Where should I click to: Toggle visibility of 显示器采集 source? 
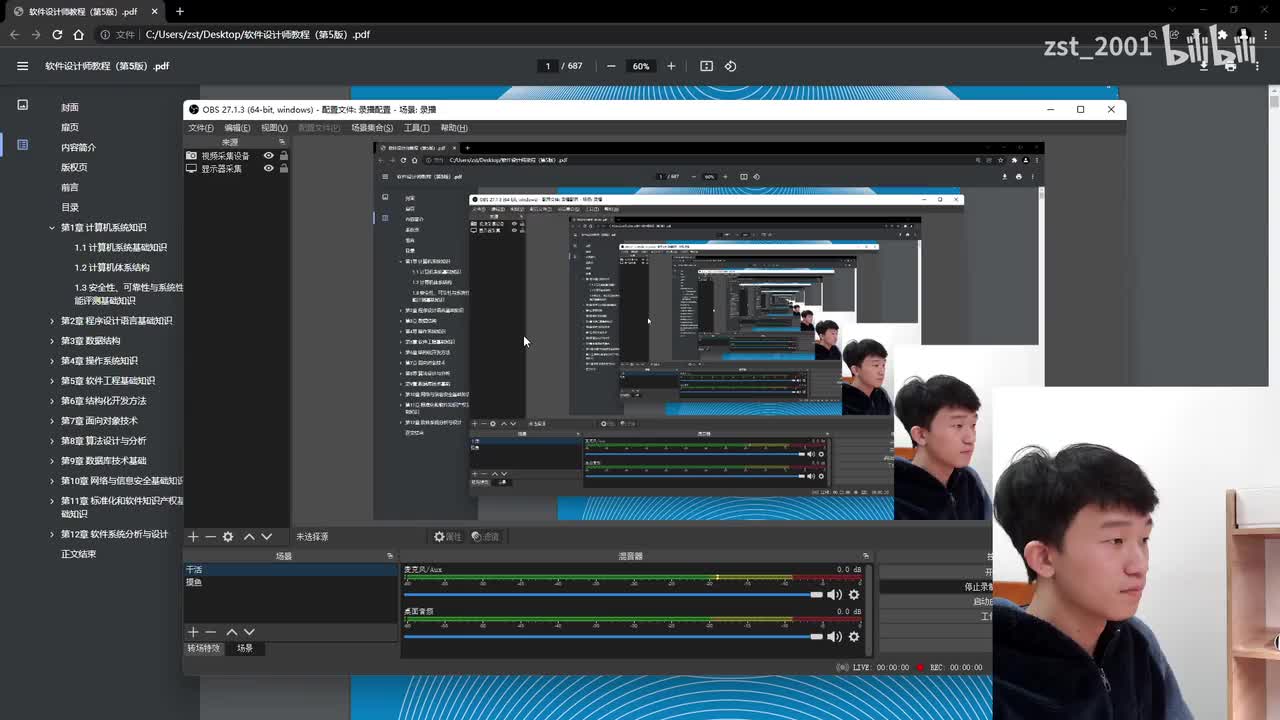click(x=268, y=169)
